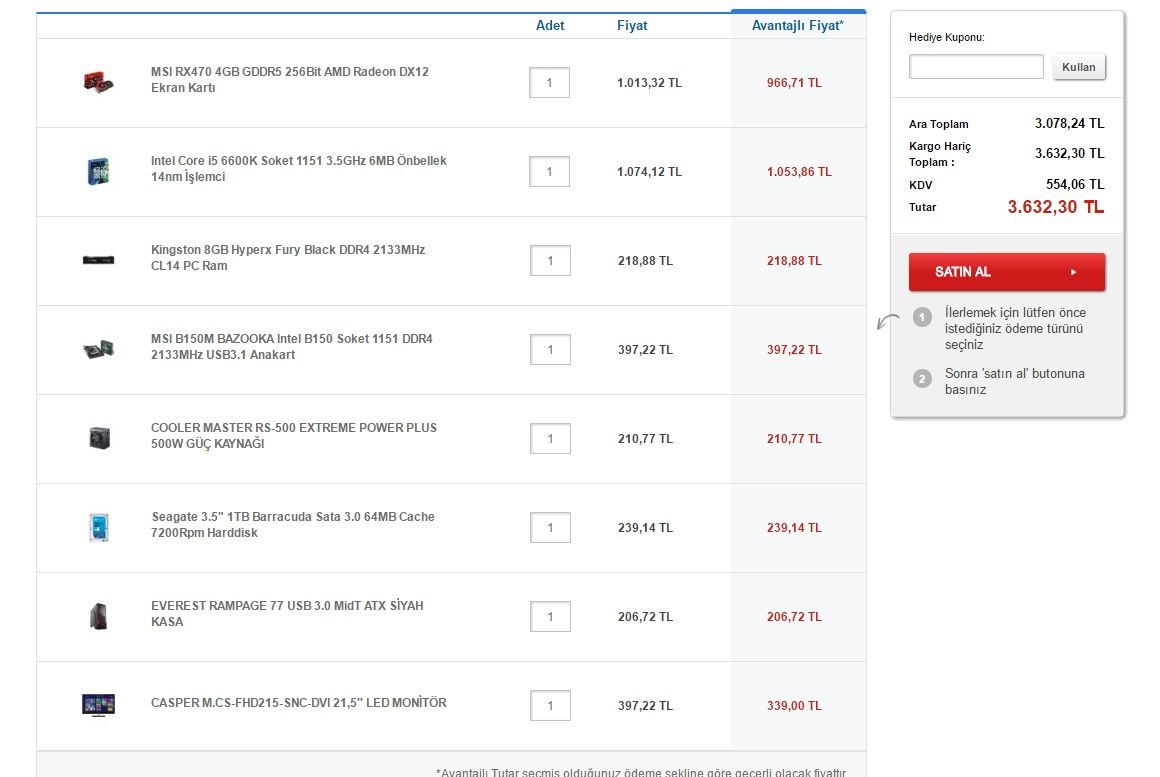Open MSI B150M BAZOOKA motherboard thumbnail
The image size is (1160, 777).
coord(98,349)
